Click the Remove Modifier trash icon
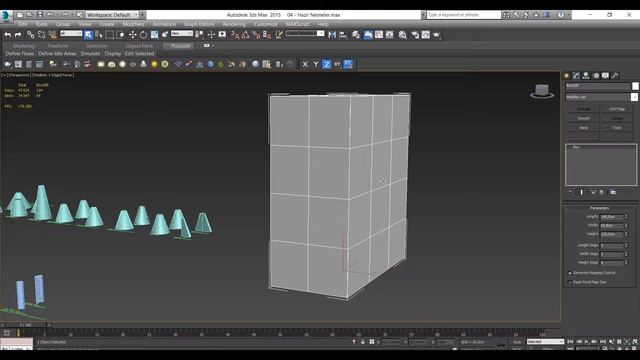Image resolution: width=640 pixels, height=360 pixels. 602,192
